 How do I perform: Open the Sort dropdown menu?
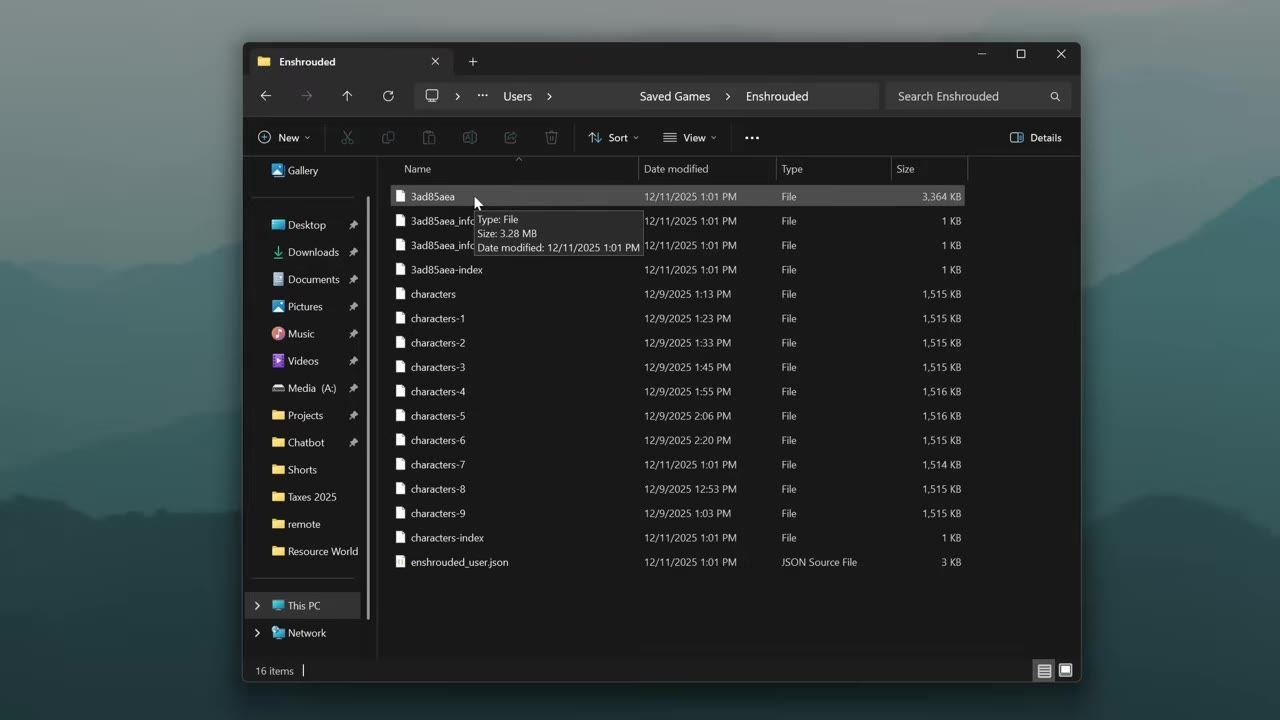tap(613, 138)
